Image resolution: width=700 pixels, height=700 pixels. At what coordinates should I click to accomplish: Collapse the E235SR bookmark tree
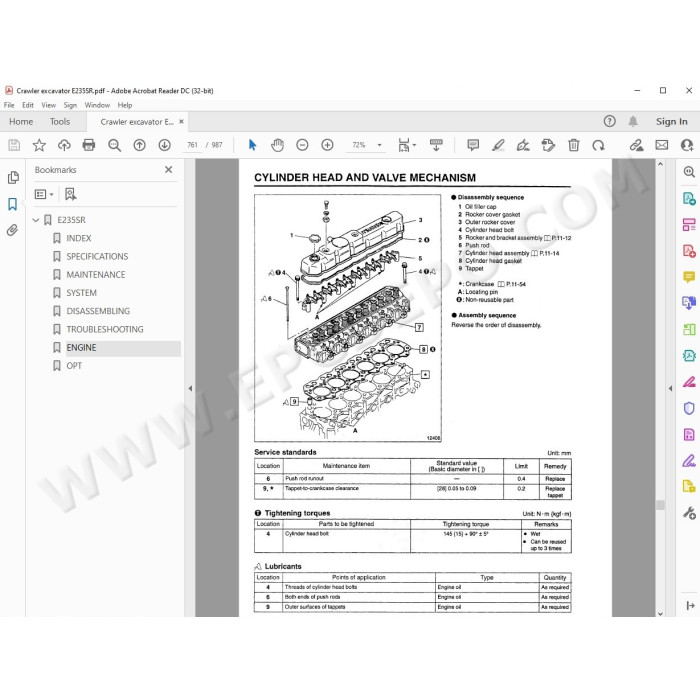(36, 220)
